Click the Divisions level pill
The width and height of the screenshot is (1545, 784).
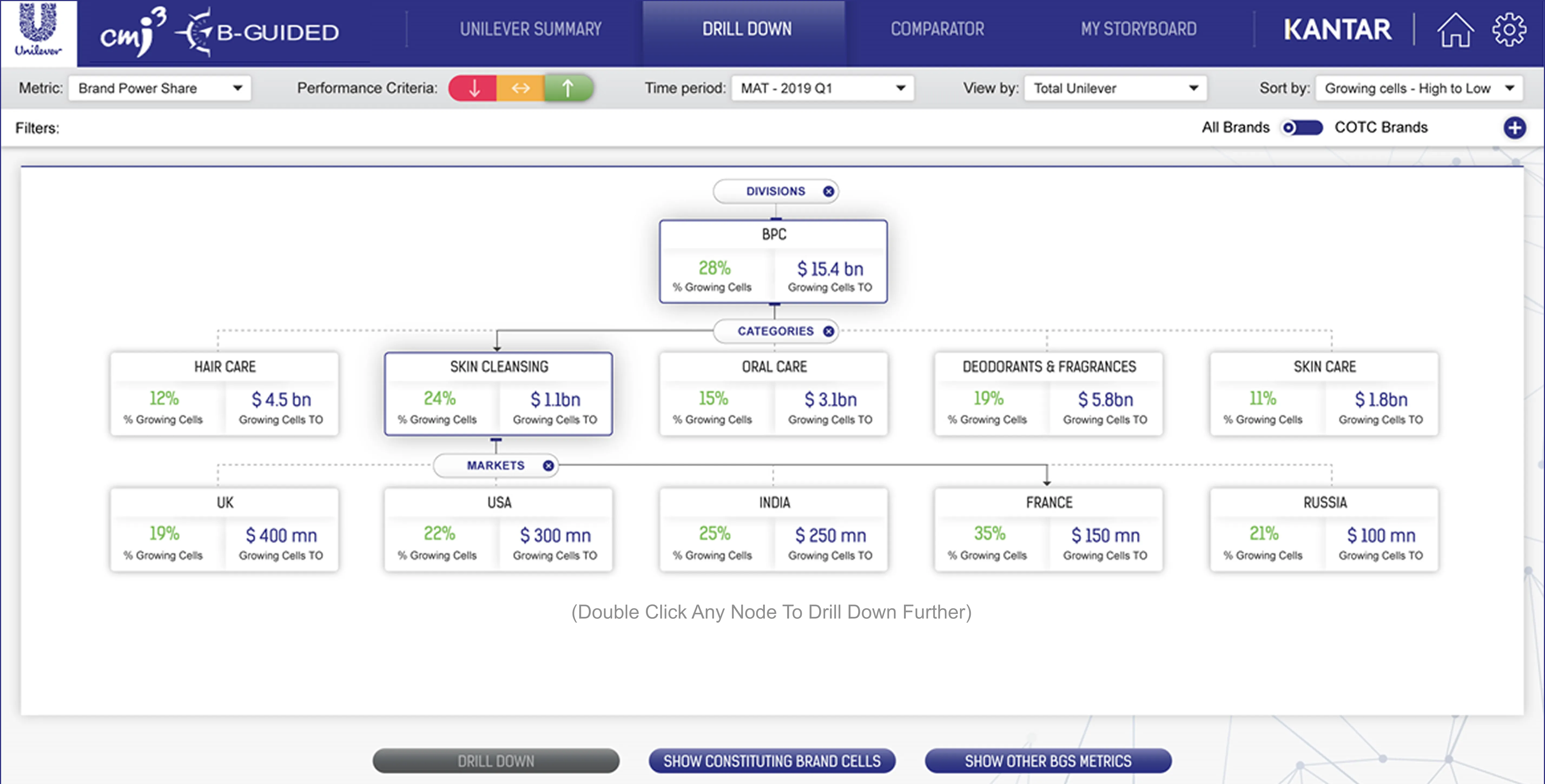pos(775,191)
